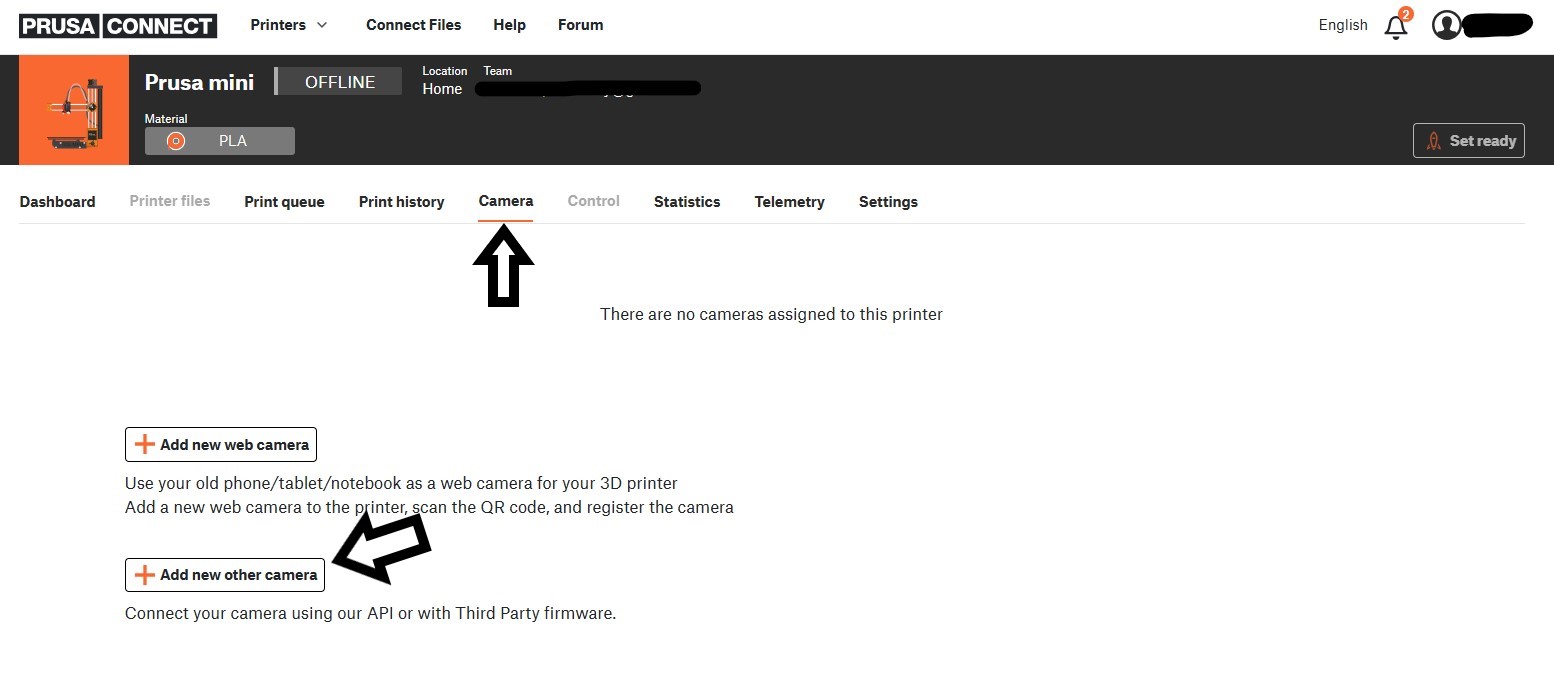Go to the Forum link
This screenshot has height=680, width=1554.
click(x=580, y=25)
